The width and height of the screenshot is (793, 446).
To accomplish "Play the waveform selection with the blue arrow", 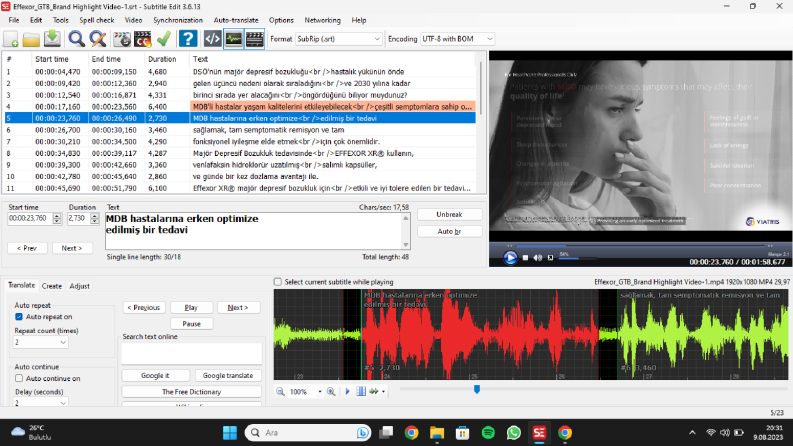I will coord(347,391).
